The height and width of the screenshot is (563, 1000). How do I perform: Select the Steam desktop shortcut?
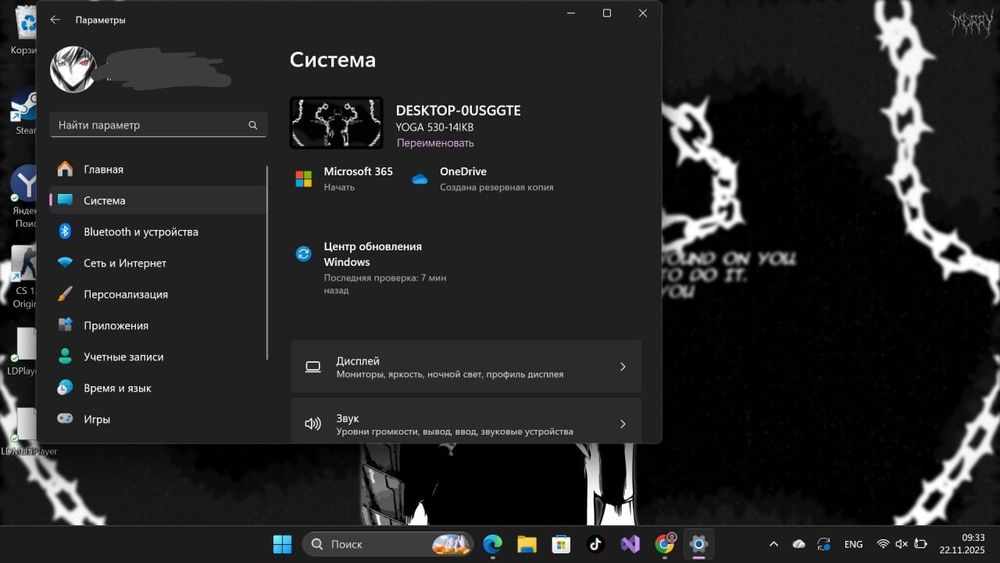(23, 112)
